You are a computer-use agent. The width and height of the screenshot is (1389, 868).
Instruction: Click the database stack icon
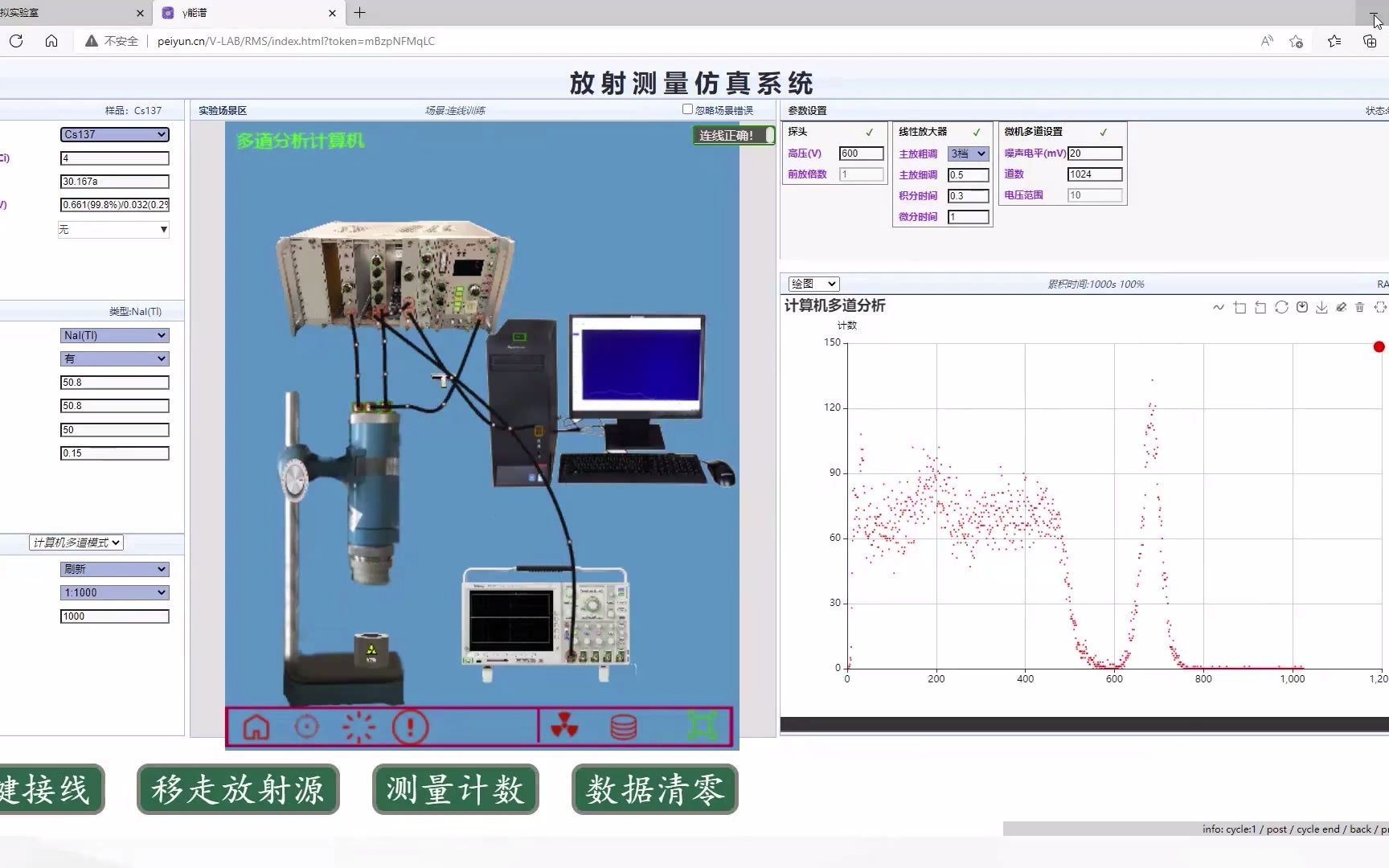623,727
